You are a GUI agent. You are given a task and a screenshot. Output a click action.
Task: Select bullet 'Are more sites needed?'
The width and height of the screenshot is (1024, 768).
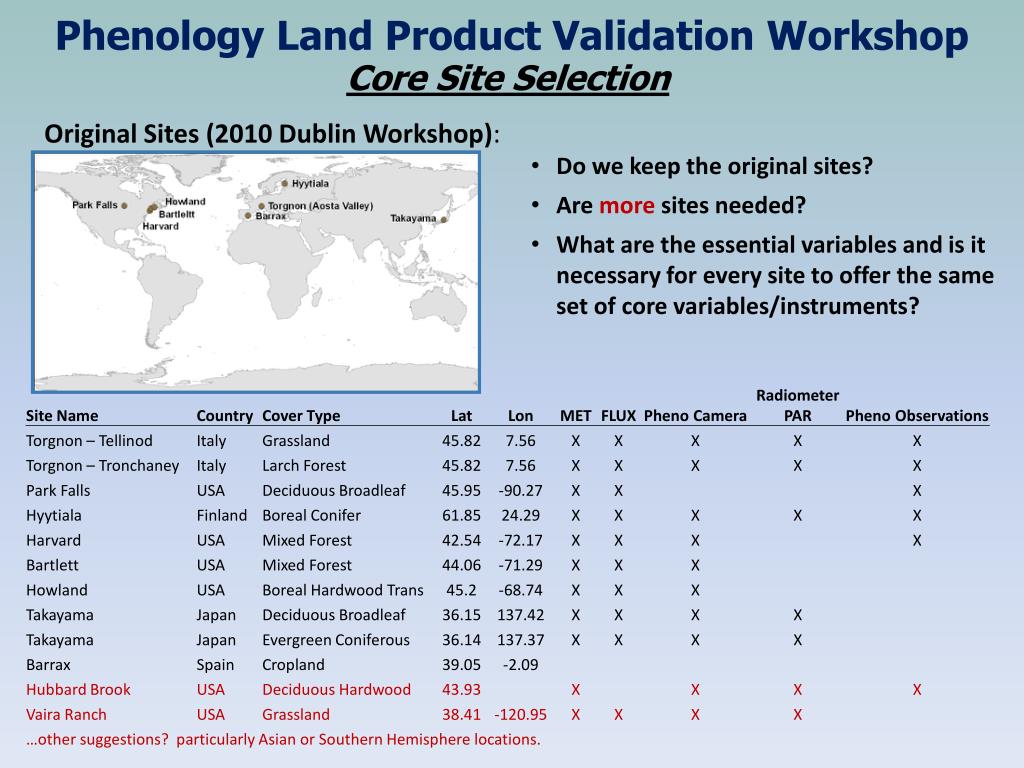680,206
